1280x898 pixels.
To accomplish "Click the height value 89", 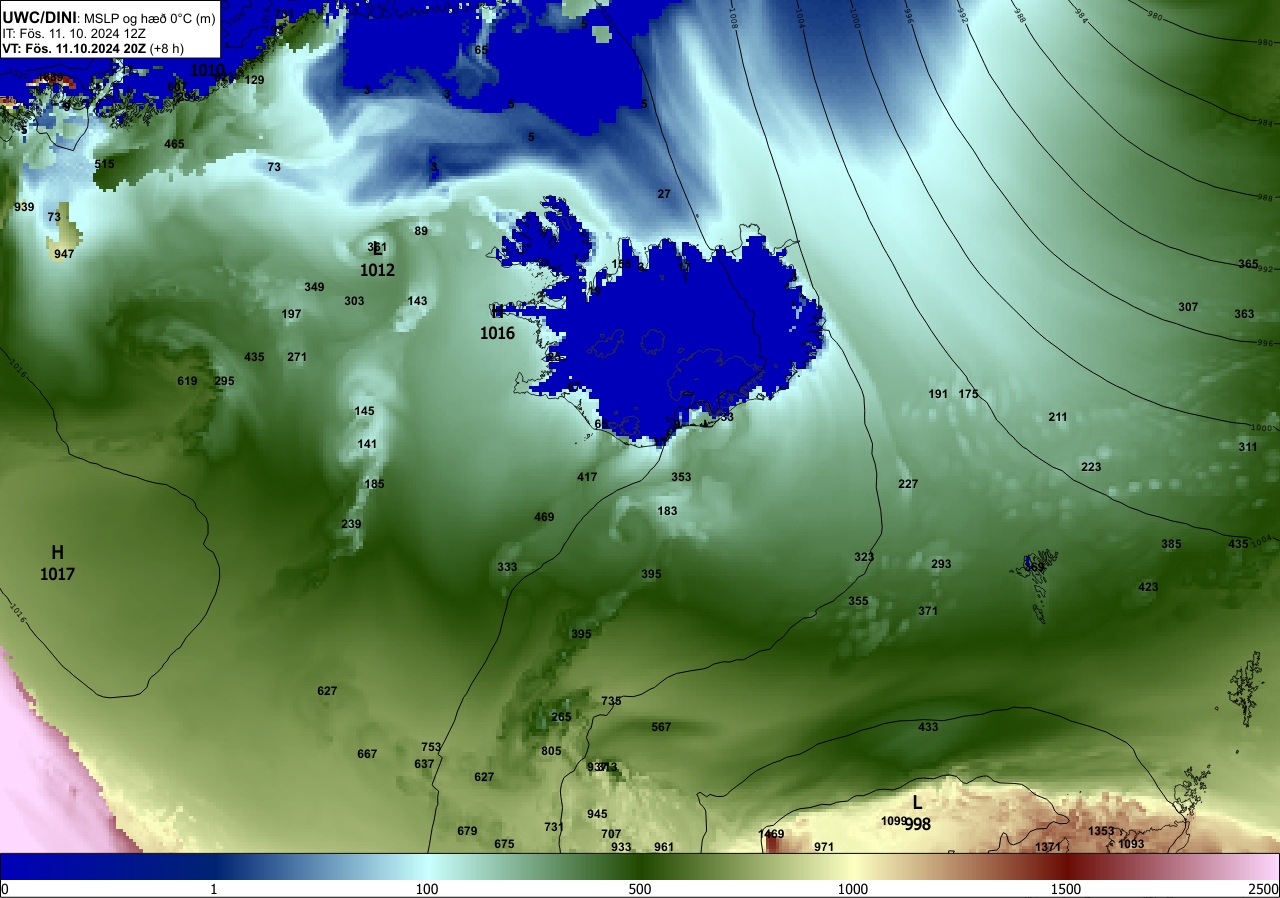I will click(421, 231).
